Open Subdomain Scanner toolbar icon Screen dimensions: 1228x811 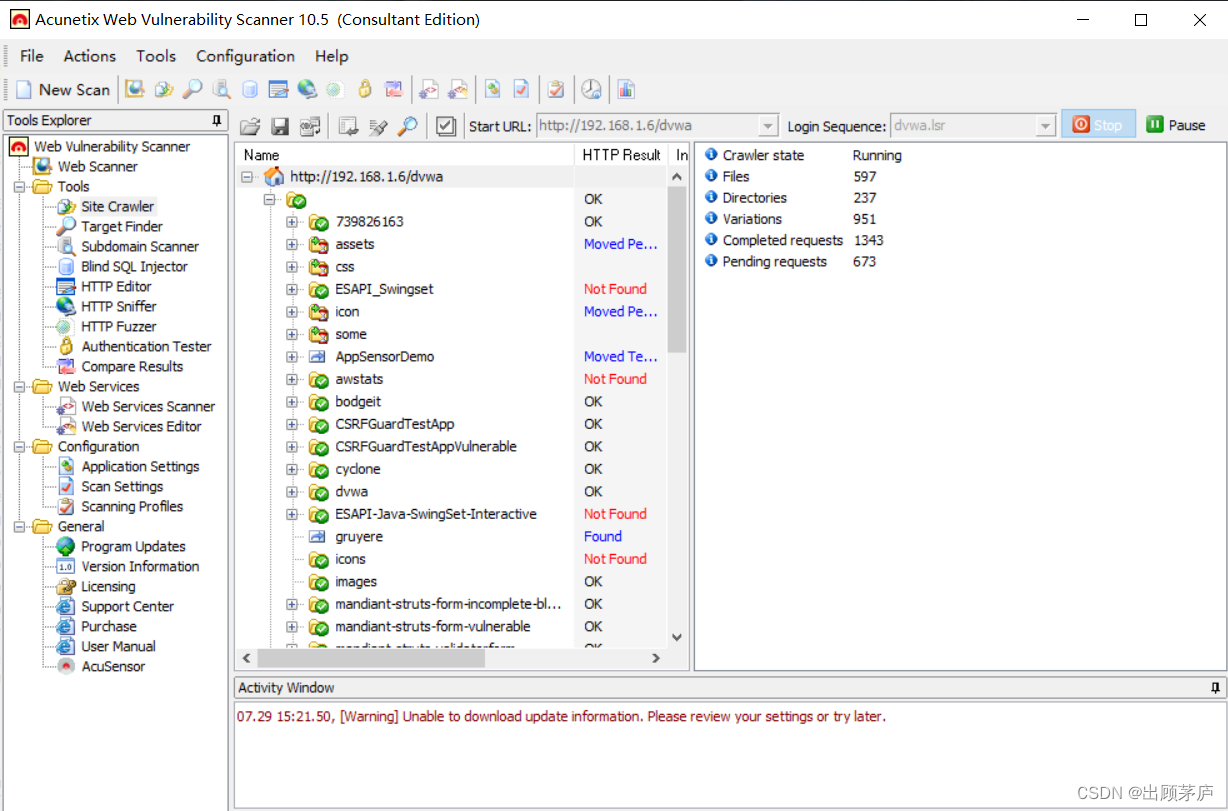pyautogui.click(x=221, y=89)
